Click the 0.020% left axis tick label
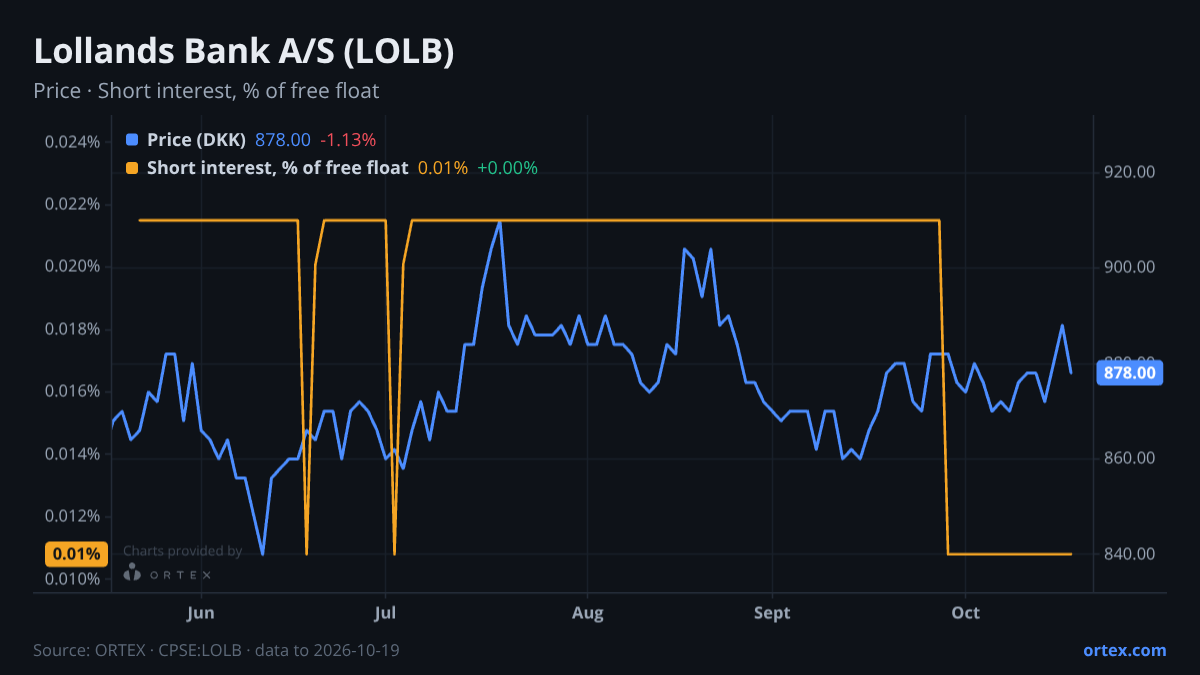 click(x=72, y=266)
